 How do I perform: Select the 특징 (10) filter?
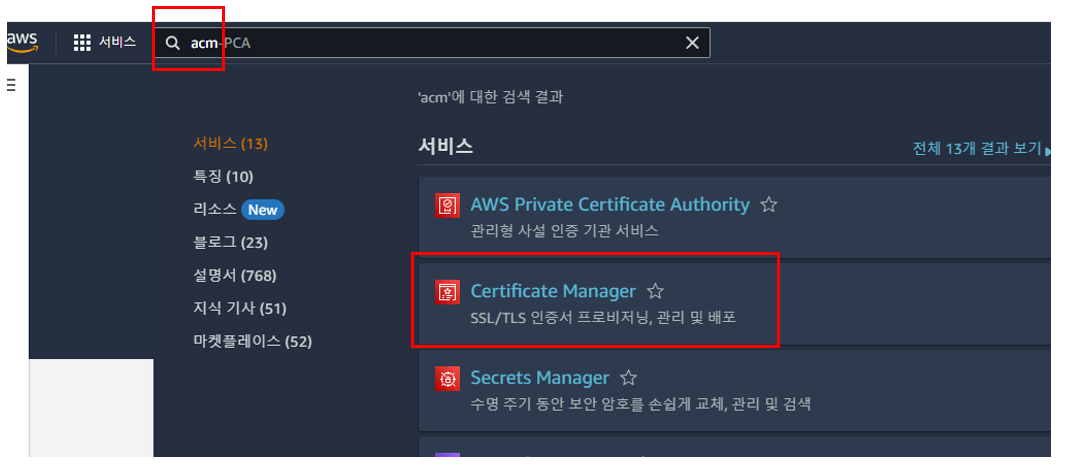click(x=223, y=176)
